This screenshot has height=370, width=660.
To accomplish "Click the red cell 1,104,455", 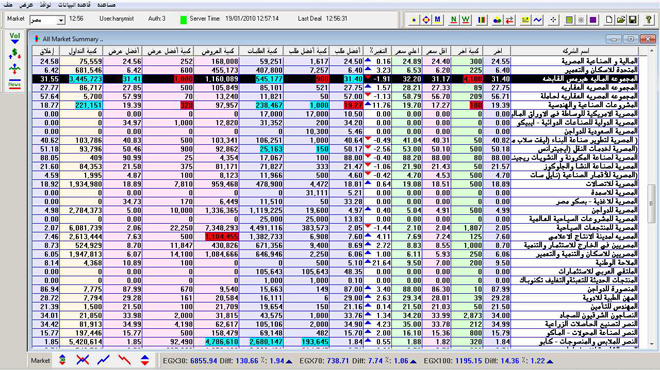I will [x=221, y=237].
